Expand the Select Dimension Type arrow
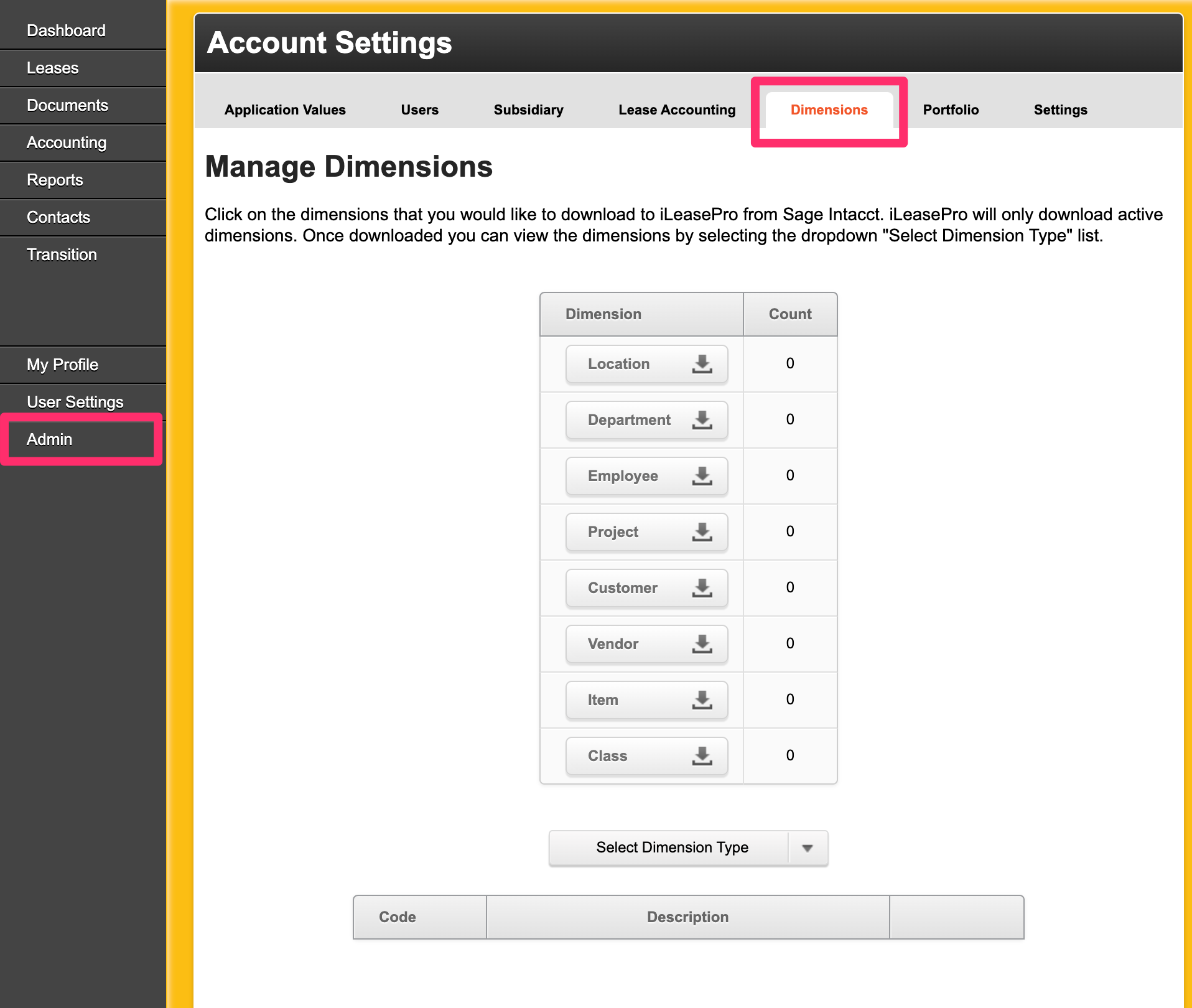 point(808,848)
